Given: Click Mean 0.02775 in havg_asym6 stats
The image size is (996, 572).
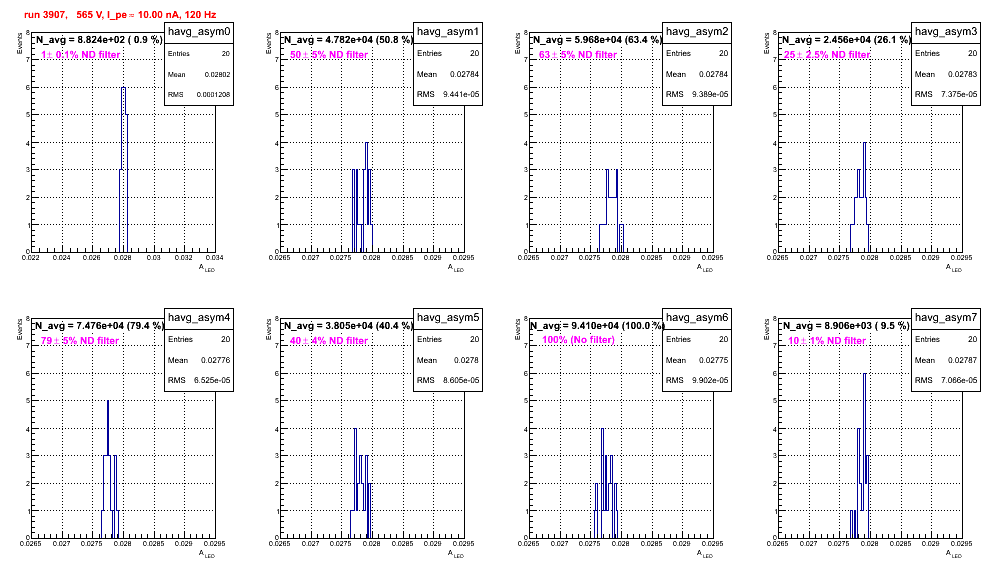Looking at the screenshot, I should [697, 360].
